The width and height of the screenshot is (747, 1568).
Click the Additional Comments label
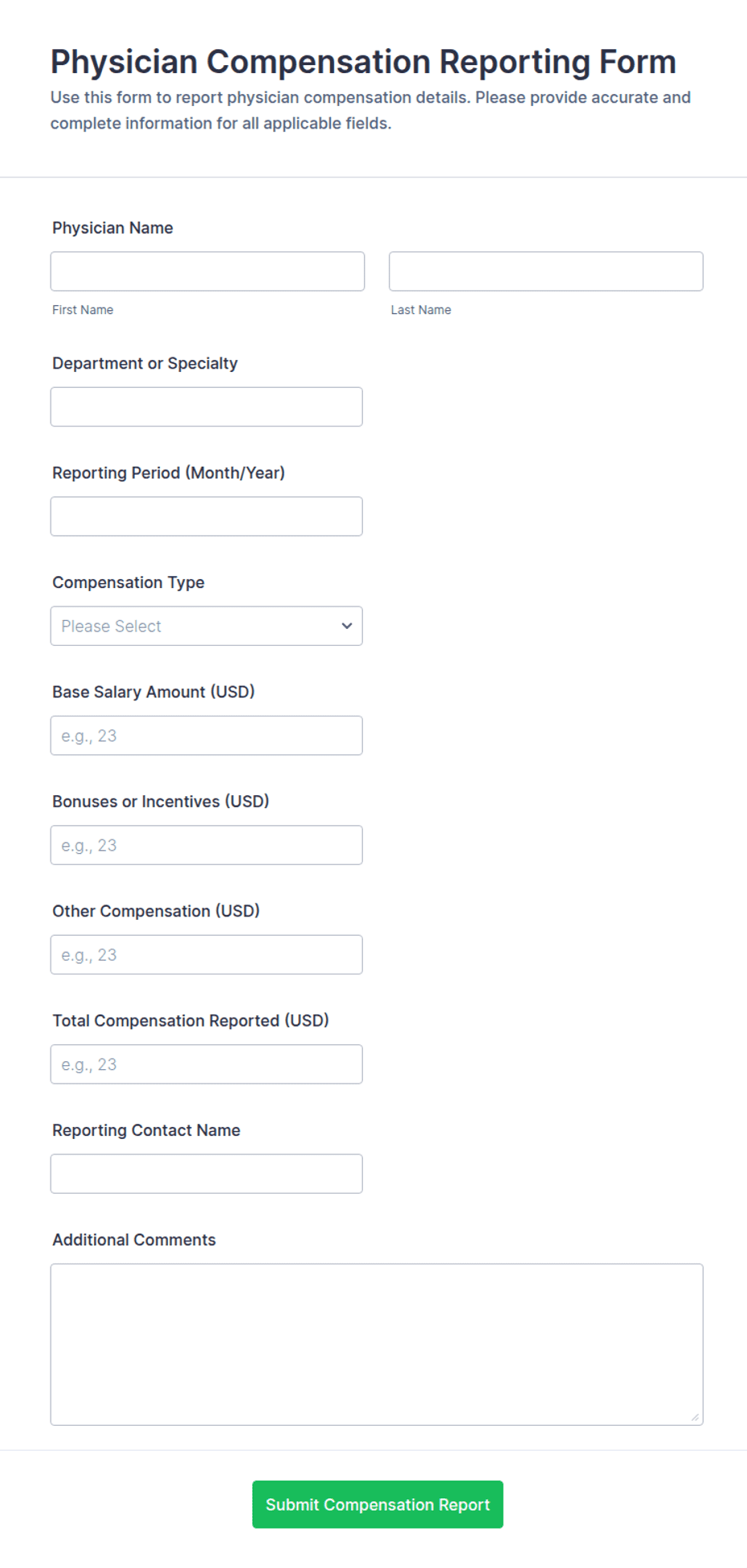pyautogui.click(x=134, y=1239)
